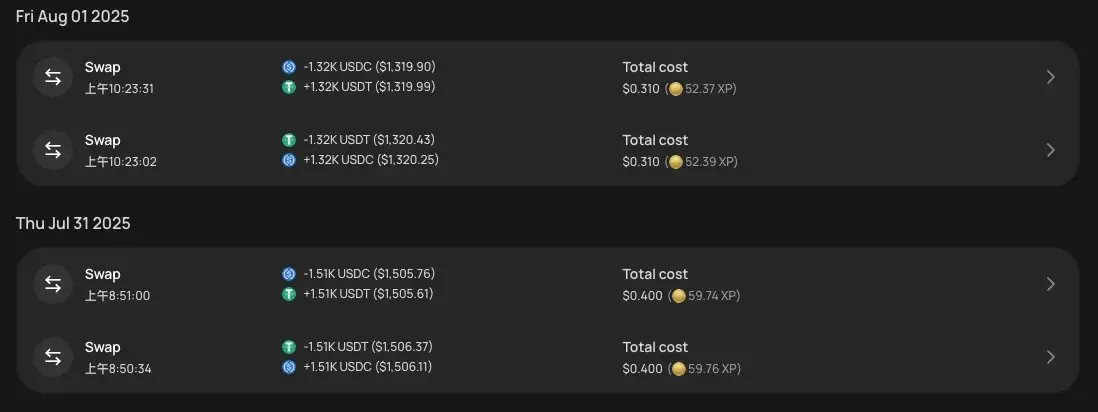Click the USDT icon next to -1.51K USDT ($1,506.37)
Screen dimensions: 1098x412
click(x=289, y=347)
